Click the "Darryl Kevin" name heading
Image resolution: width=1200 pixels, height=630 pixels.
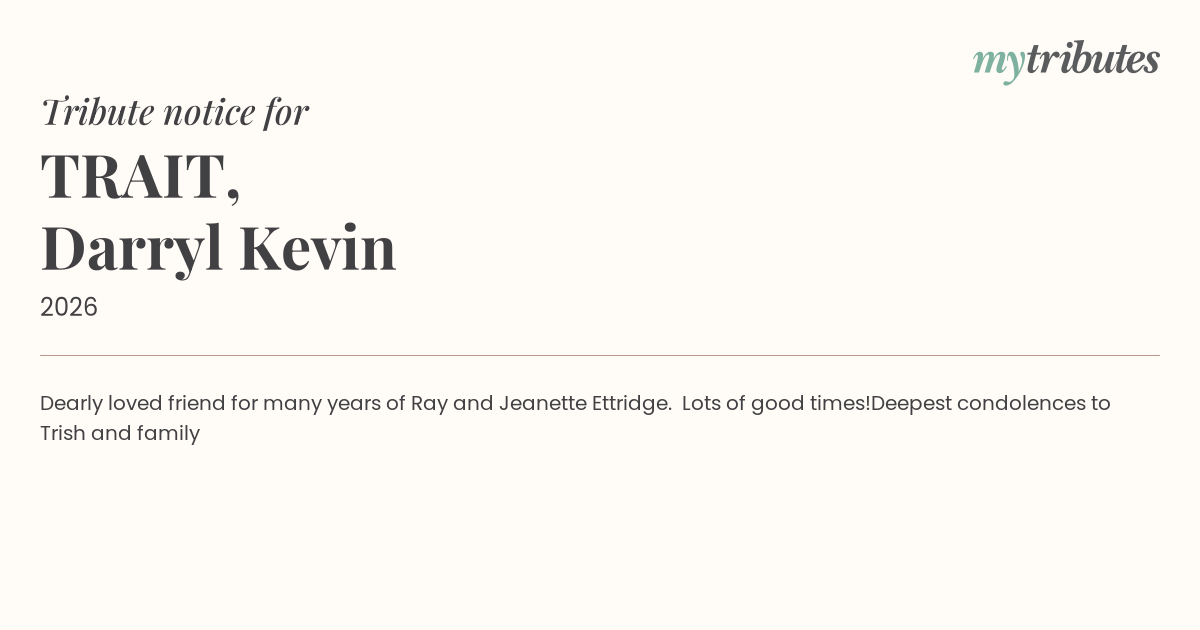(218, 248)
